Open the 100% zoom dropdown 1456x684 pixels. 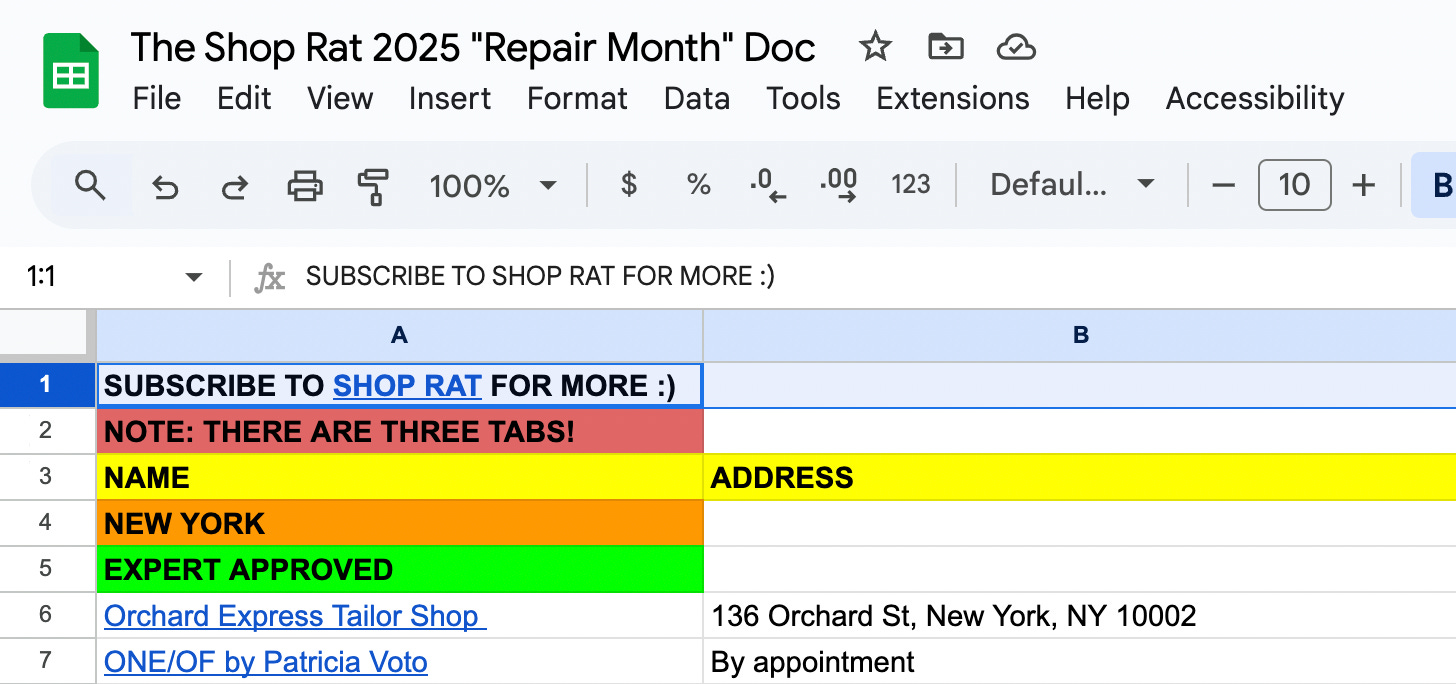[492, 186]
